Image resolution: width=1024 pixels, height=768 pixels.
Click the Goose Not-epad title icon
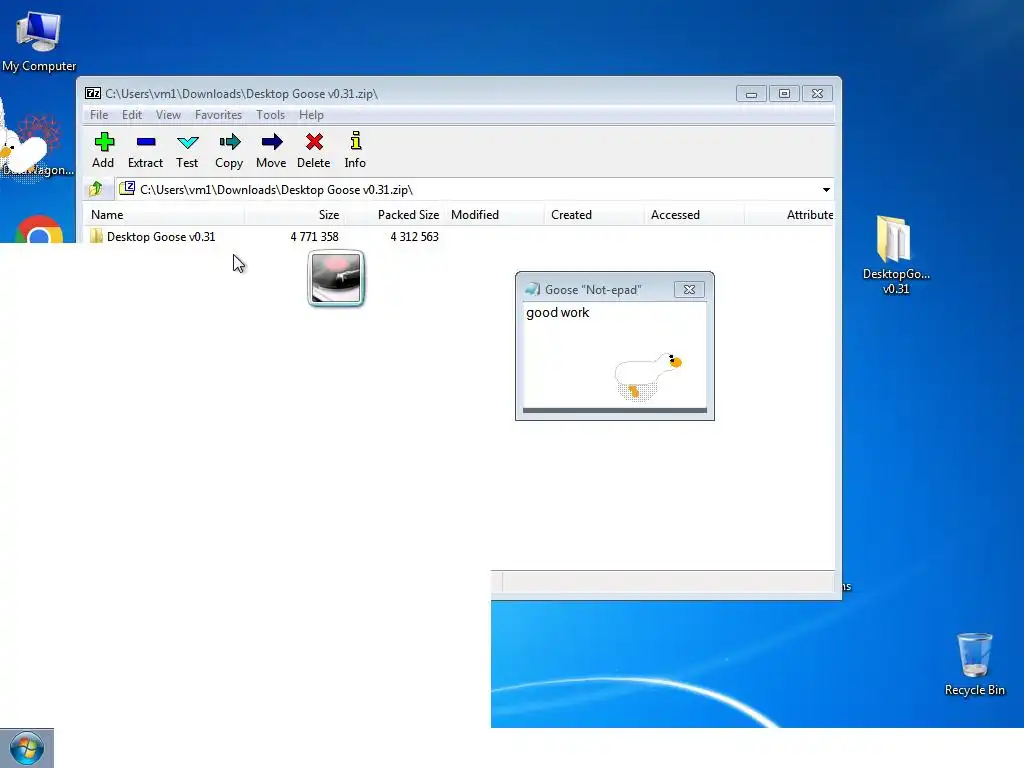tap(532, 289)
